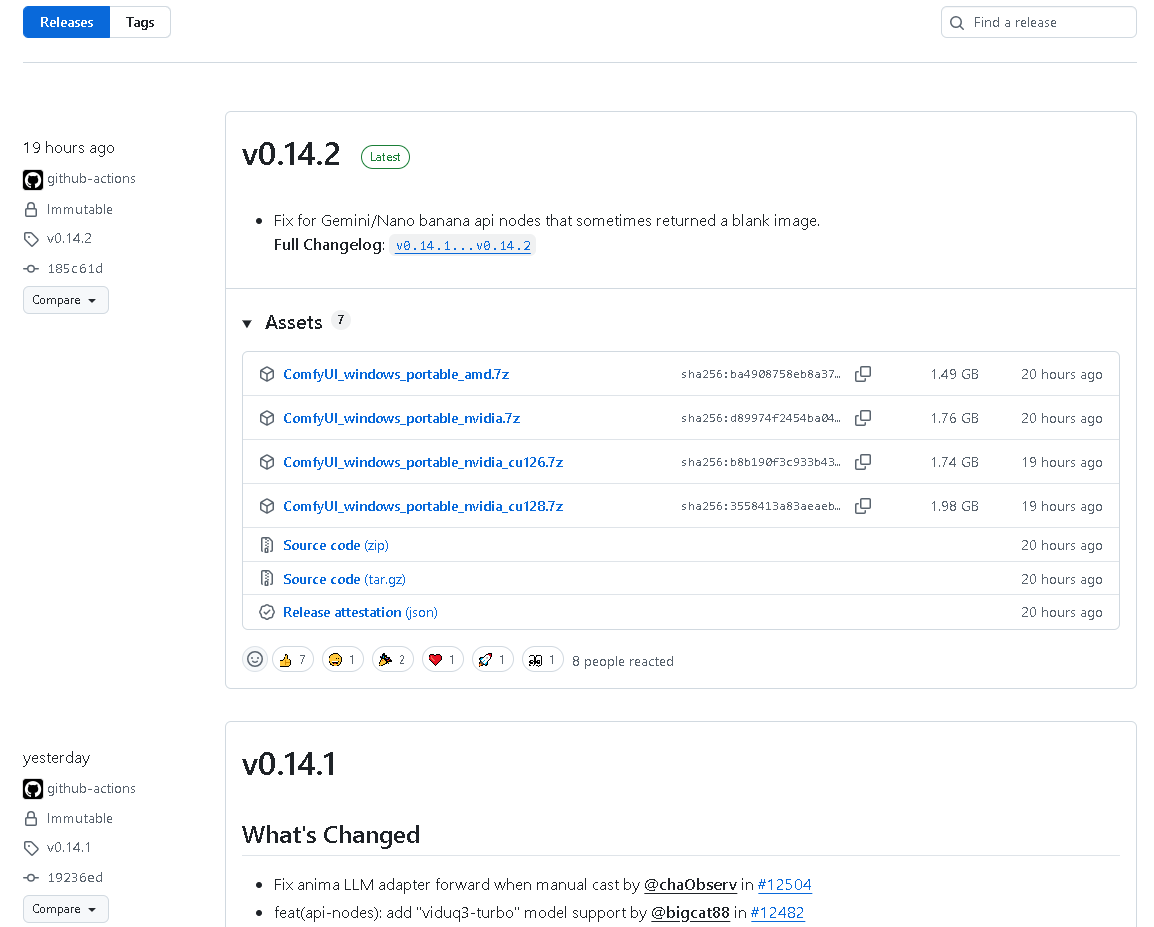Screen dimensions: 1154x927
Task: Click the 1.49 GB size text
Action: coord(955,374)
